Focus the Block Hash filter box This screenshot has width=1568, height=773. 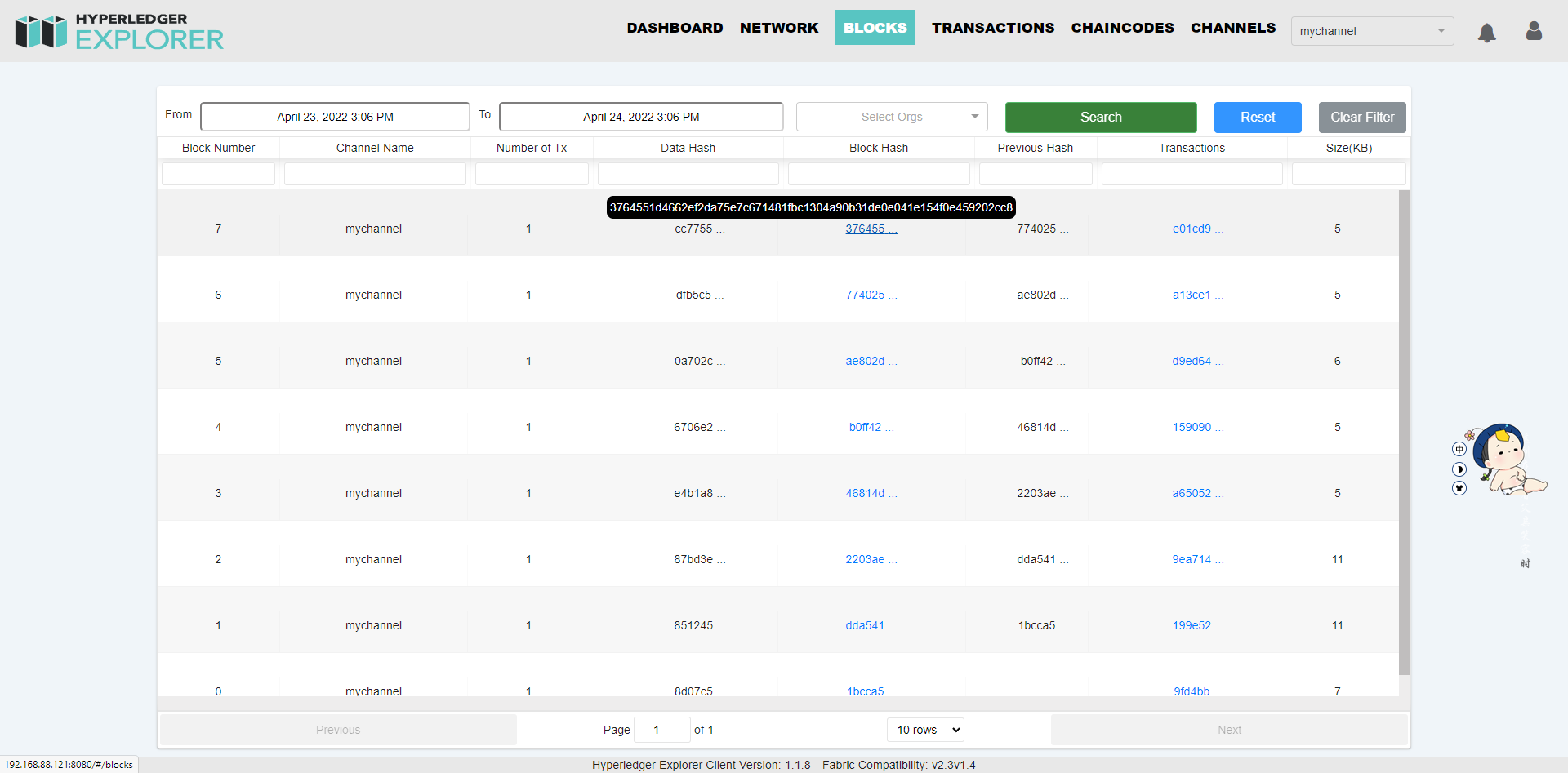point(879,174)
